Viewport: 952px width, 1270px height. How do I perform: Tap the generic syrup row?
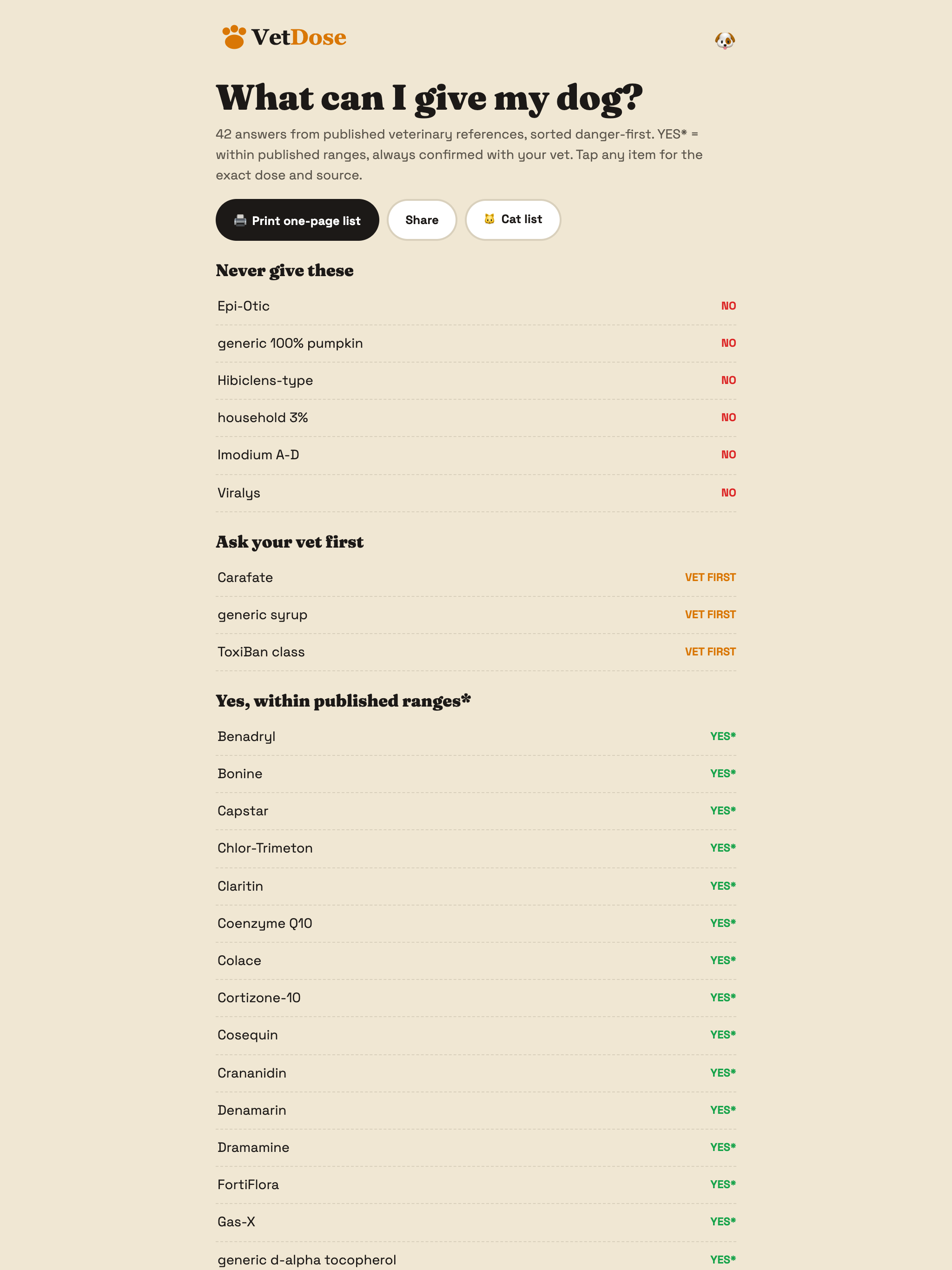click(x=476, y=615)
